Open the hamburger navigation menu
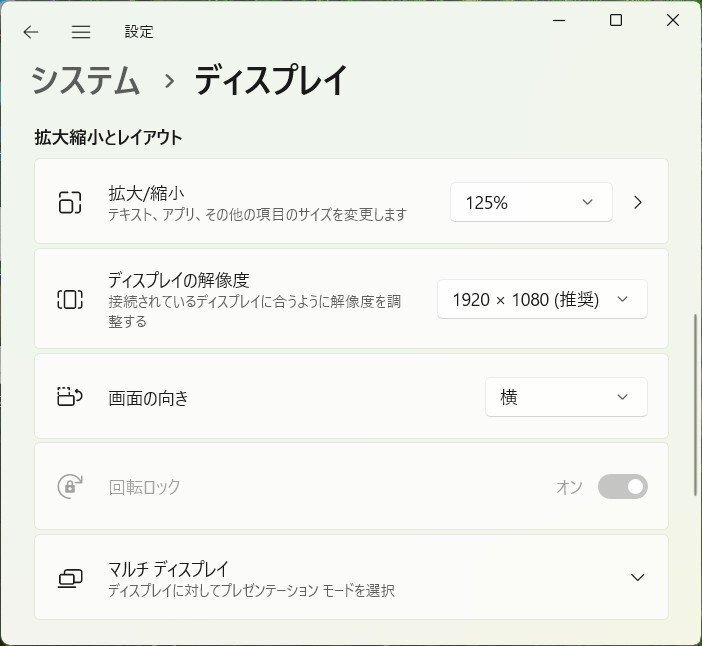 point(81,32)
